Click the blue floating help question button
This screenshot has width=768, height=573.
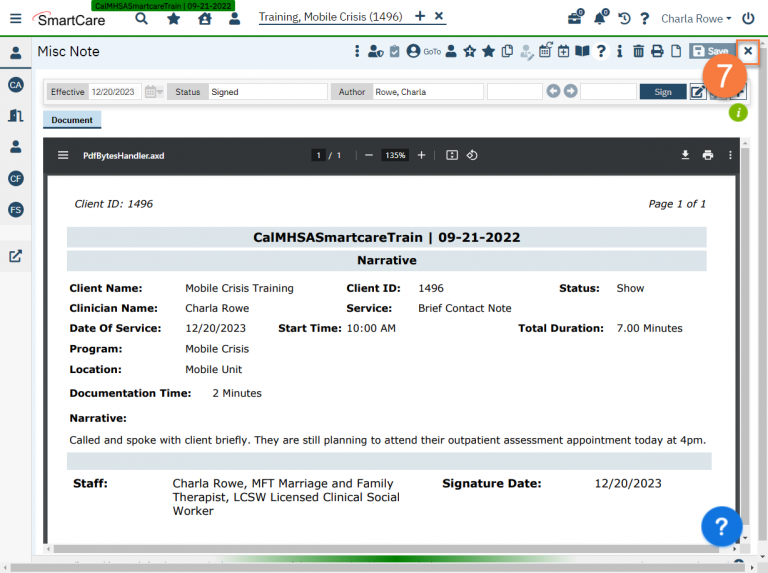pyautogui.click(x=721, y=526)
